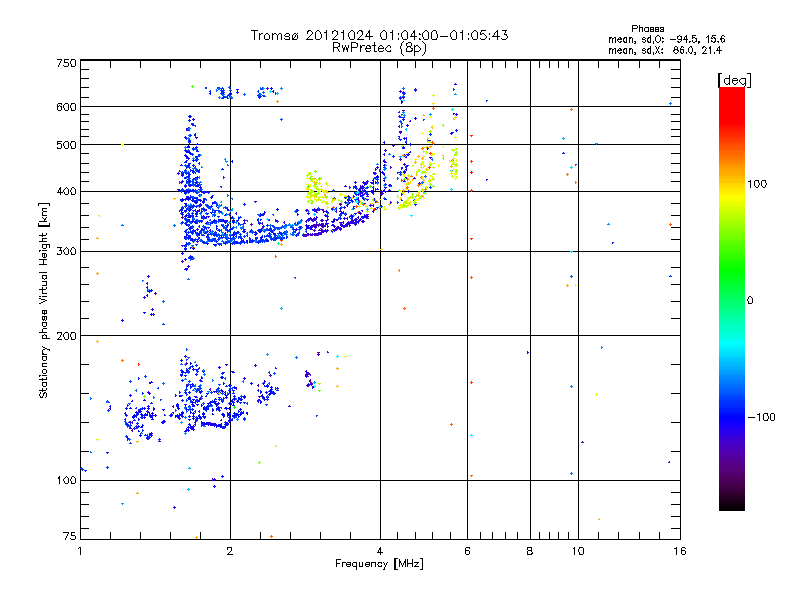The height and width of the screenshot is (600, 800).
Task: Click the y-axis tick label '300'
Action: (66, 251)
